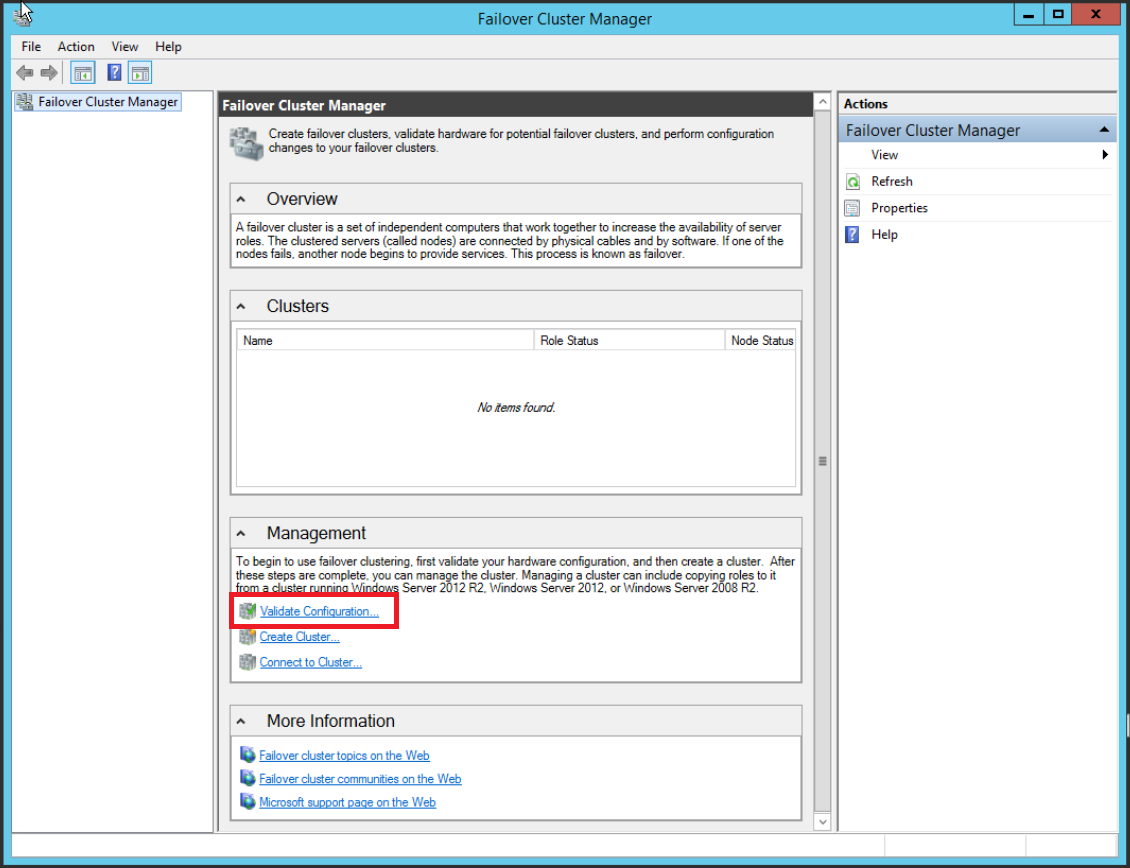Screen dimensions: 1130x868
Task: Click the Properties icon in Actions pane
Action: [x=853, y=208]
